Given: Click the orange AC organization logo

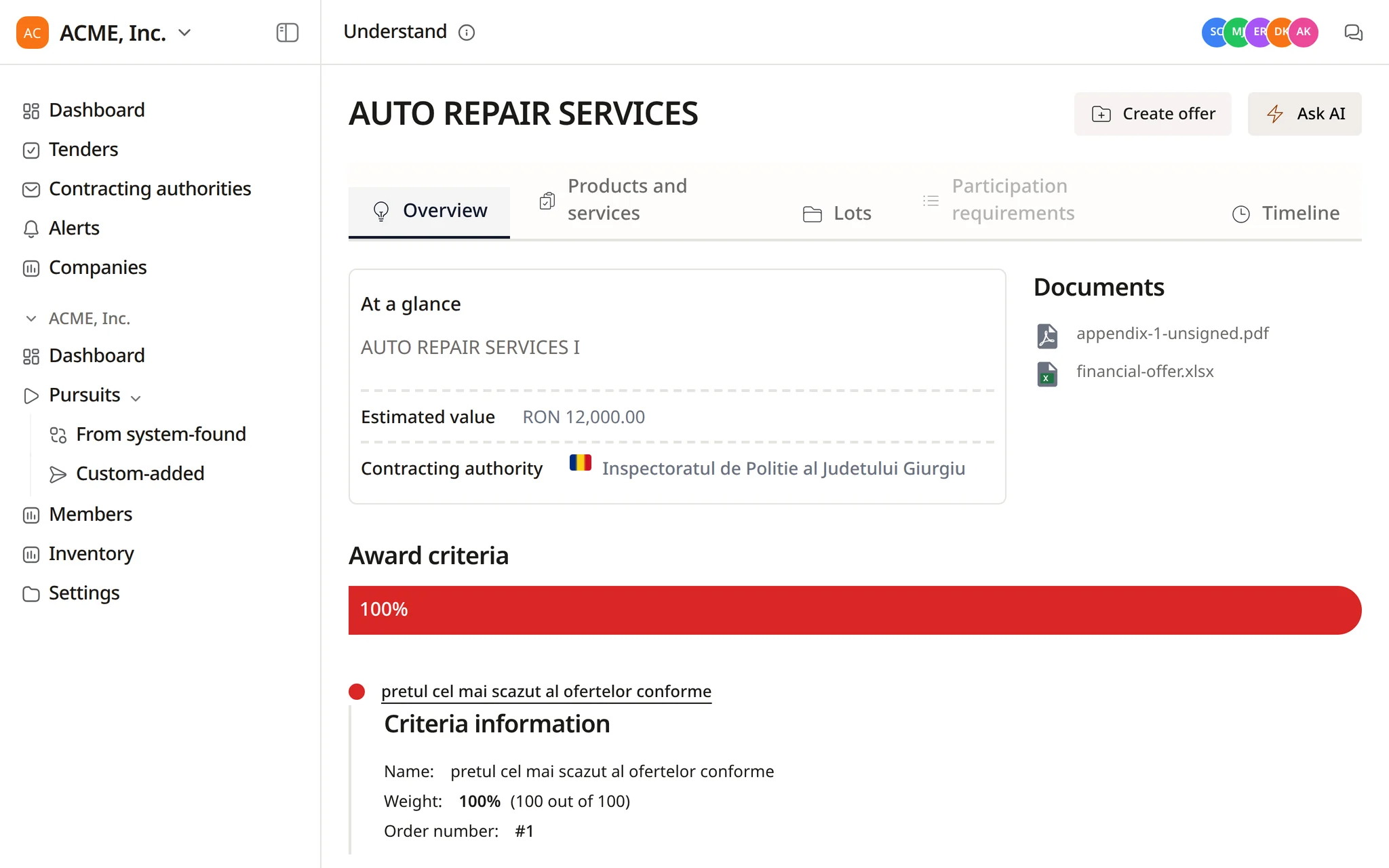Looking at the screenshot, I should point(32,33).
